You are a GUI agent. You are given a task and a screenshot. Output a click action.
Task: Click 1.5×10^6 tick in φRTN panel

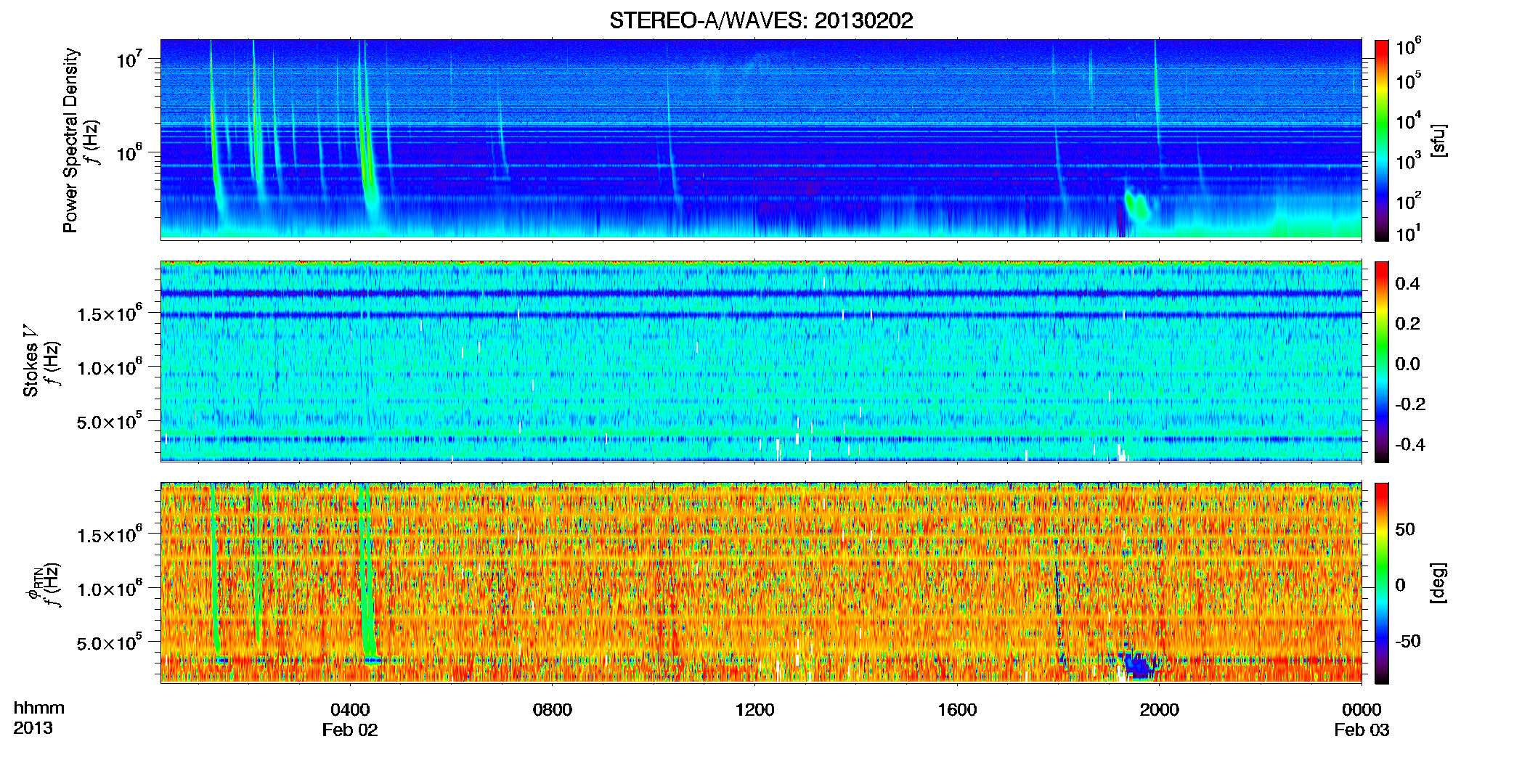click(x=109, y=534)
